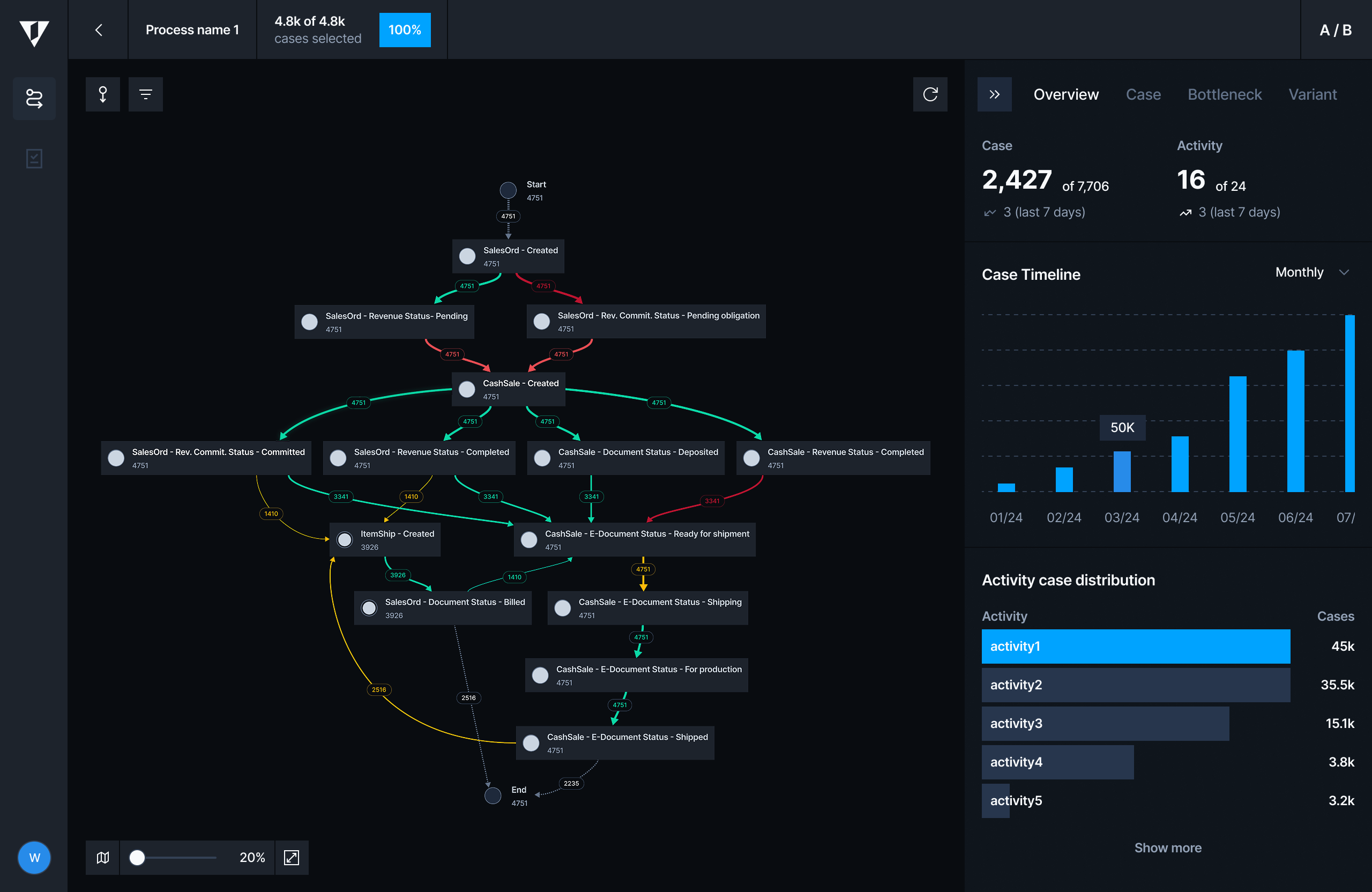Click the W user avatar
This screenshot has width=1372, height=892.
tap(34, 857)
